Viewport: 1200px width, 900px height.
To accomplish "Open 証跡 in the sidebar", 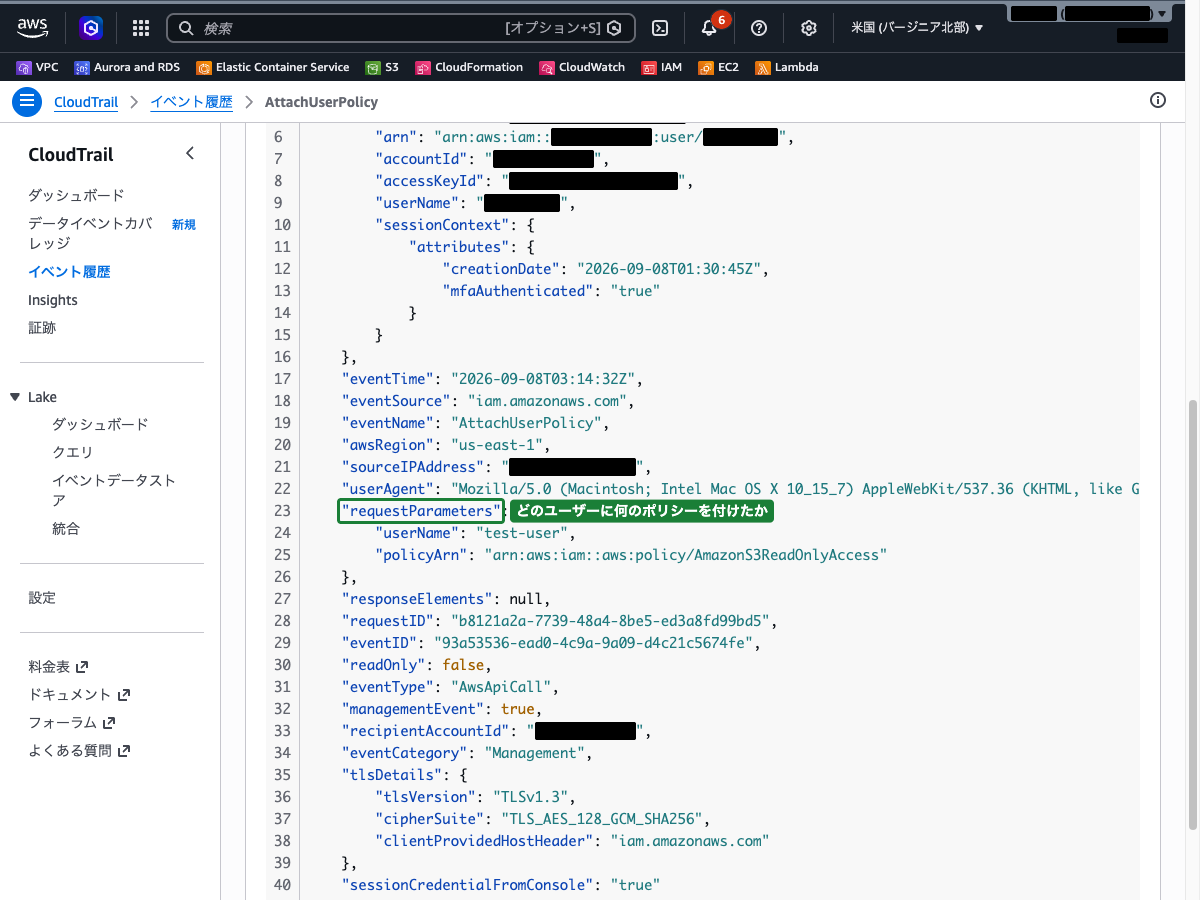I will coord(42,328).
